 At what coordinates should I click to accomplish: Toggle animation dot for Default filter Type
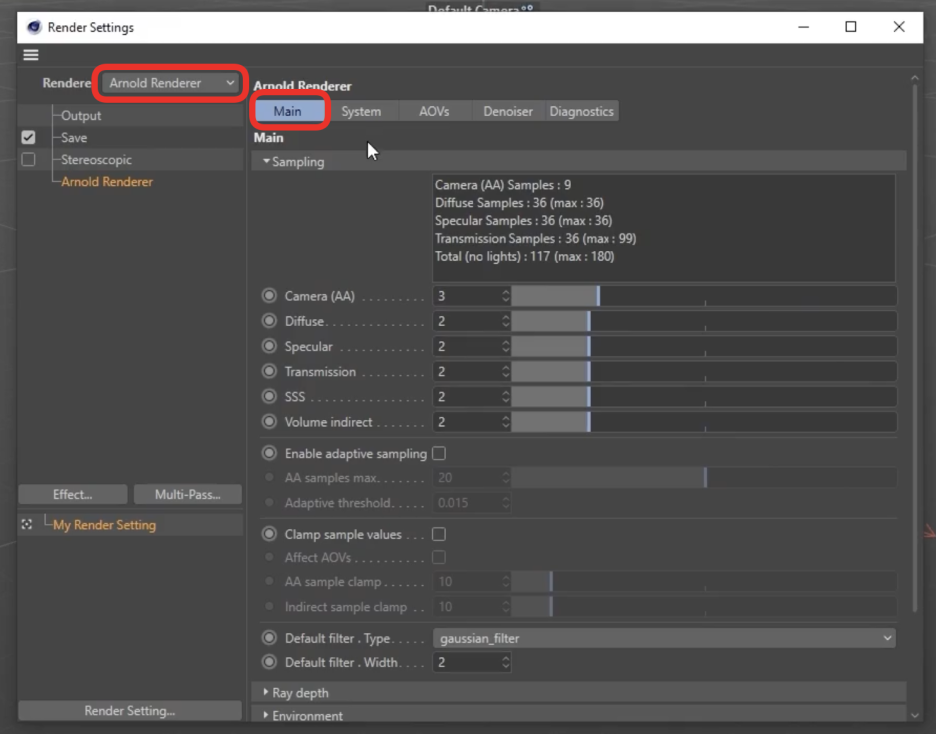point(269,638)
